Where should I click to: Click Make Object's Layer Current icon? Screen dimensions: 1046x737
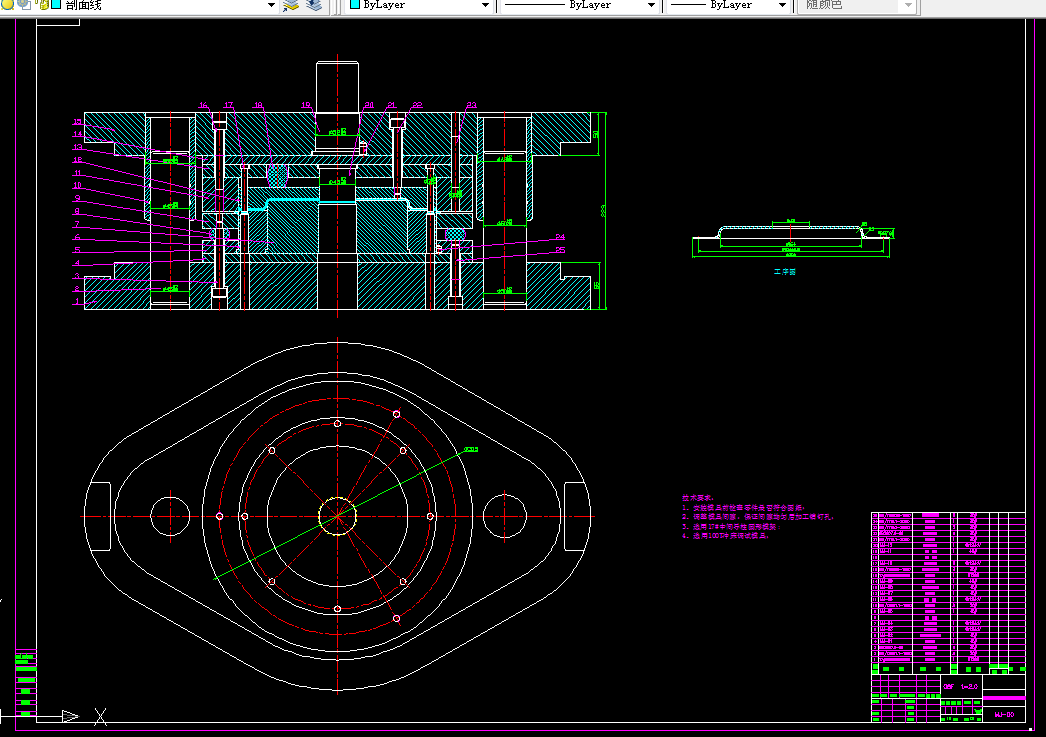coord(291,5)
